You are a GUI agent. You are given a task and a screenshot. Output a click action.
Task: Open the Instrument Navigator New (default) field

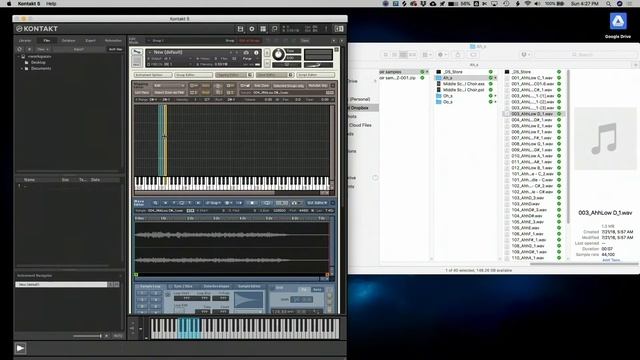coord(62,284)
